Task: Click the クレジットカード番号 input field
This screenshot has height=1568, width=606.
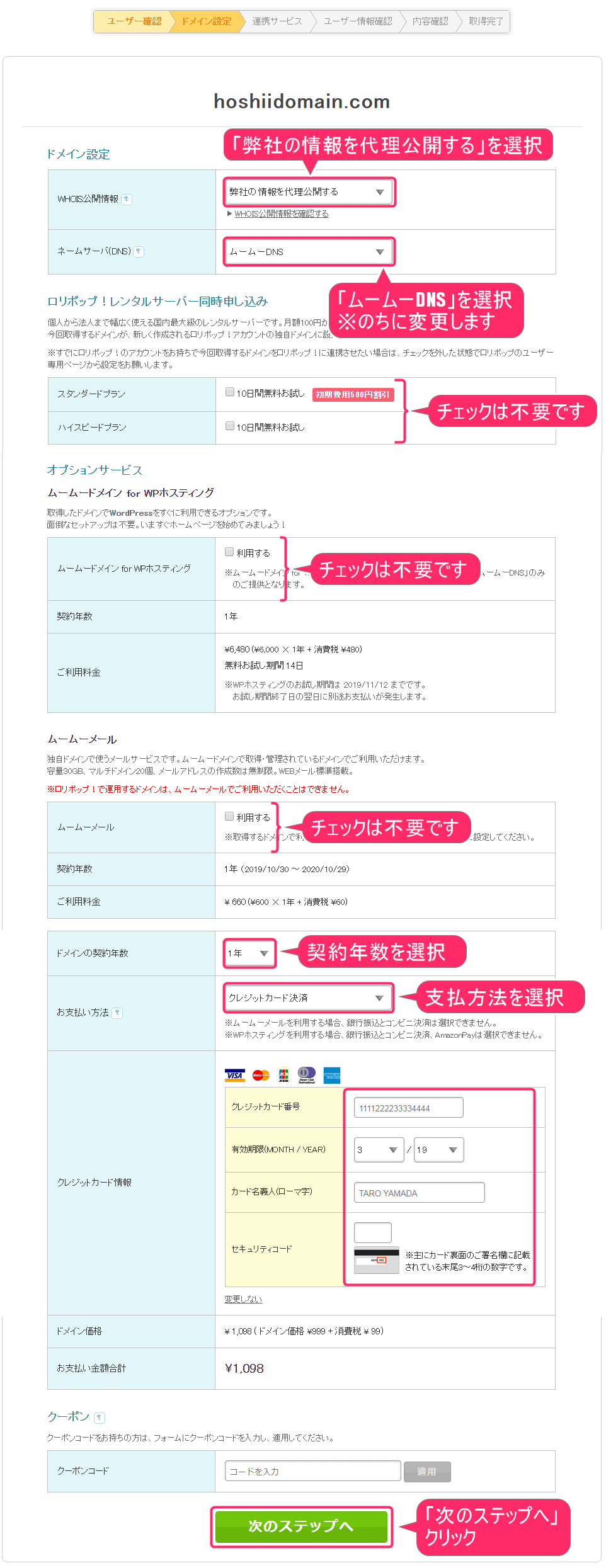Action: pyautogui.click(x=409, y=1108)
